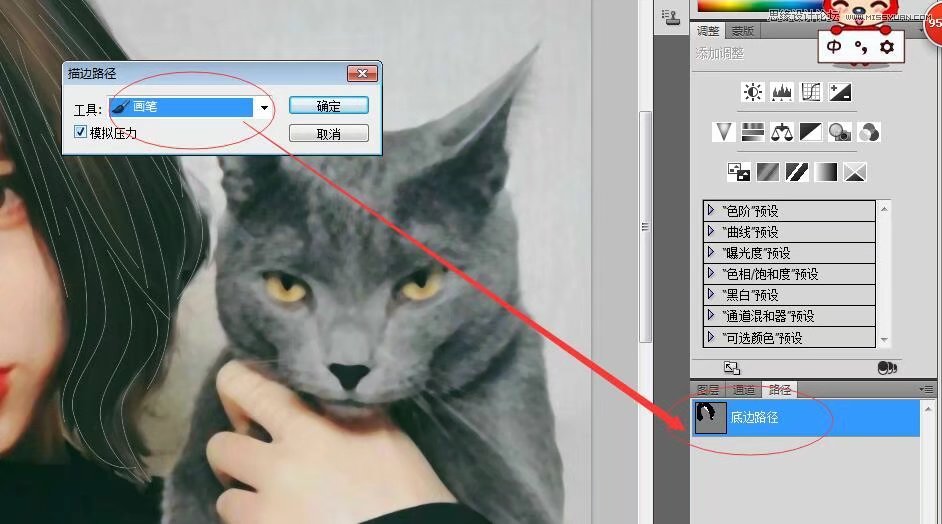942x524 pixels.
Task: Pick a color from the spectrum bar
Action: 760,5
